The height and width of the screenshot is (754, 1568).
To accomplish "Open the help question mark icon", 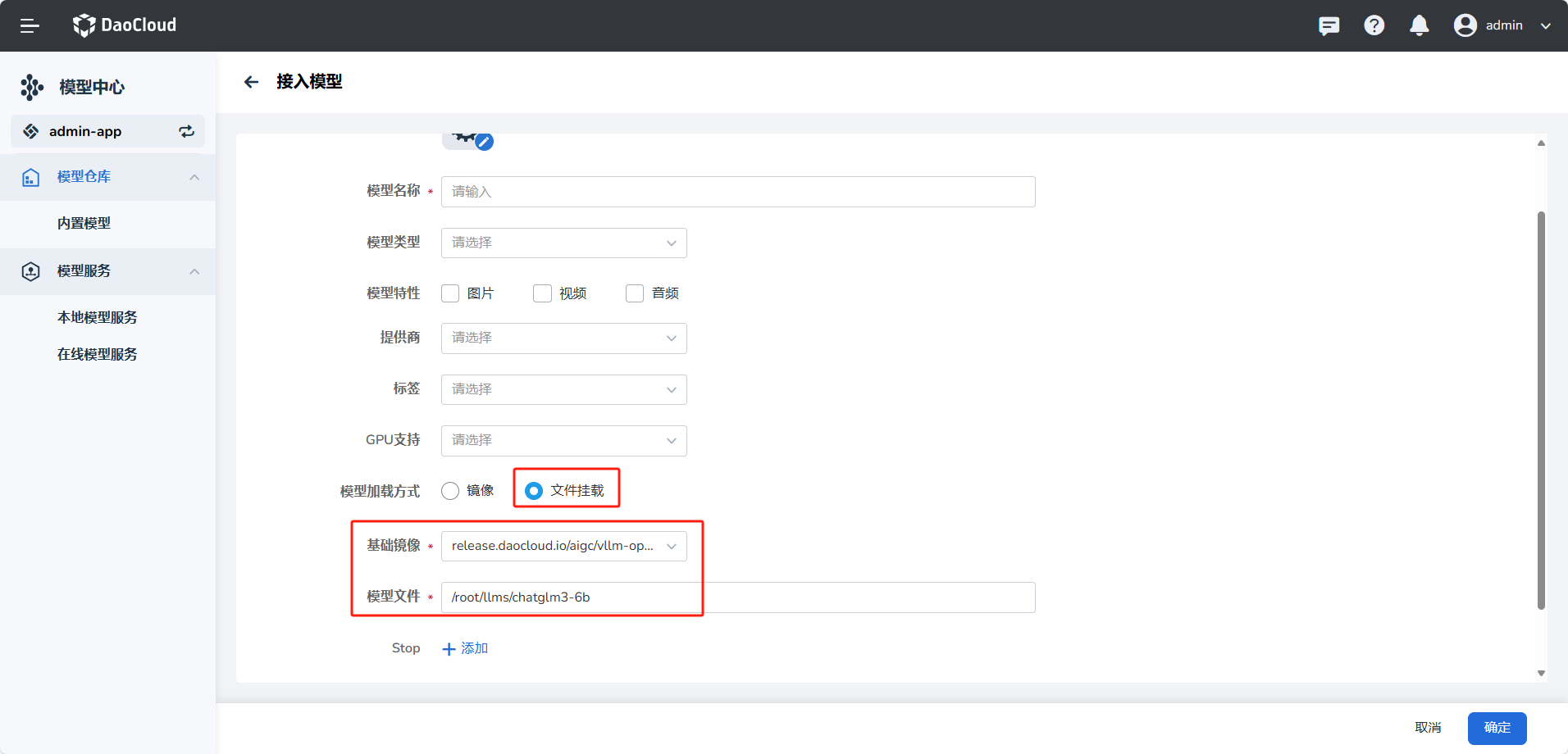I will coord(1374,25).
